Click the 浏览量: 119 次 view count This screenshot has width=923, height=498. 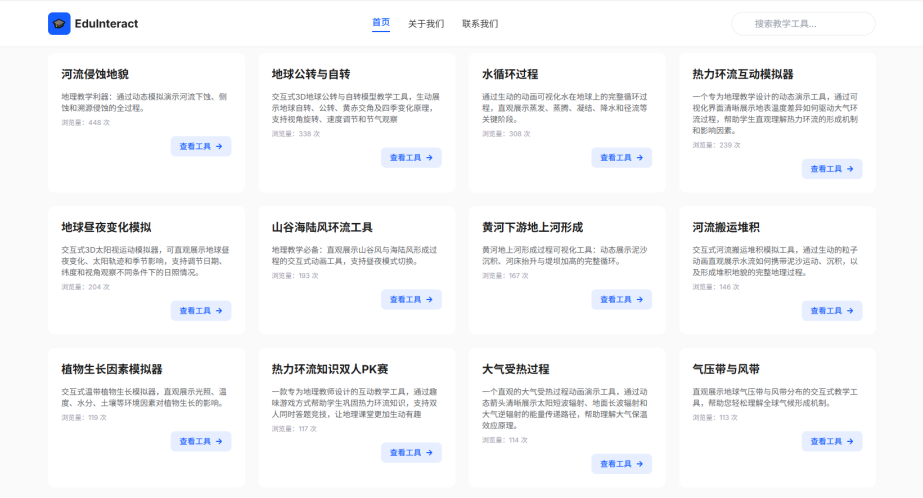[x=84, y=417]
